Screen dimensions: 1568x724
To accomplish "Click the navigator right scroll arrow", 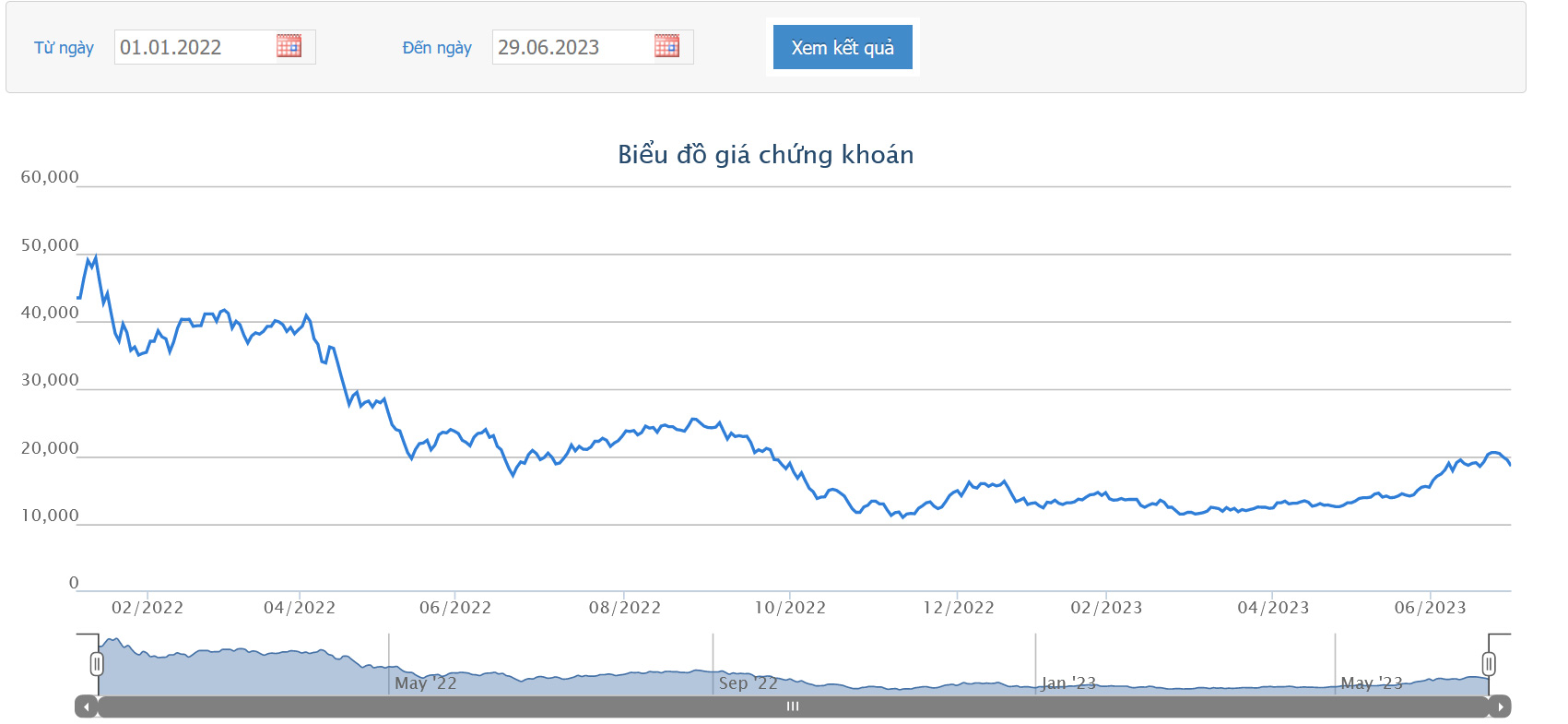I will (x=1500, y=706).
